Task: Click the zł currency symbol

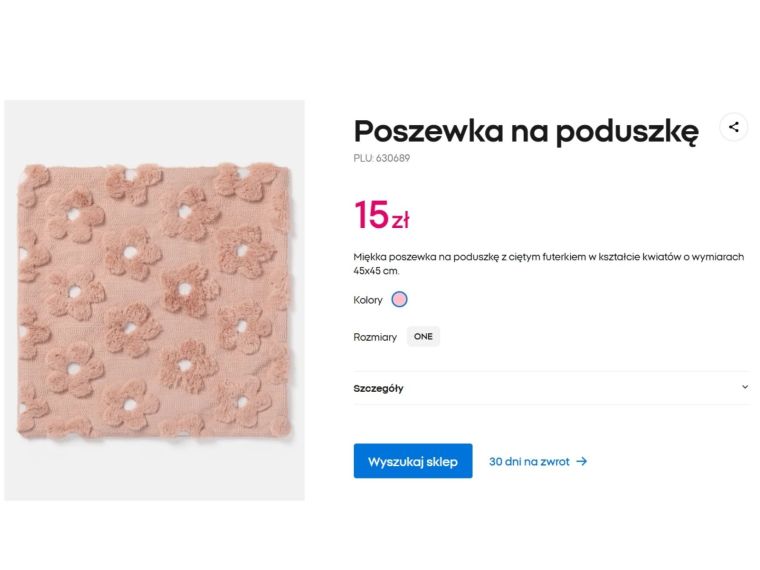Action: click(400, 221)
